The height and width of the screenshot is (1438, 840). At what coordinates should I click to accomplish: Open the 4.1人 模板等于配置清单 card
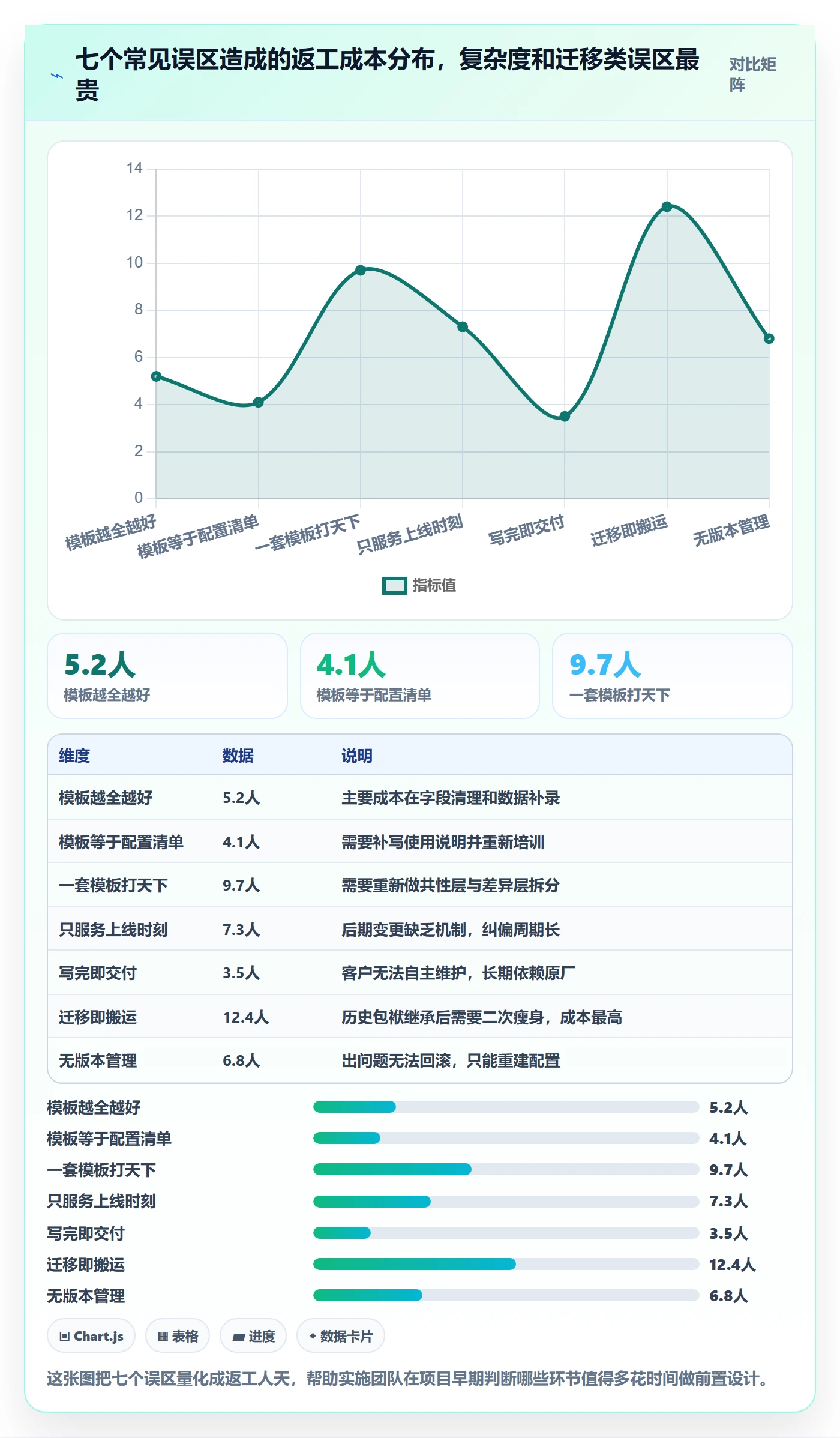tap(420, 676)
